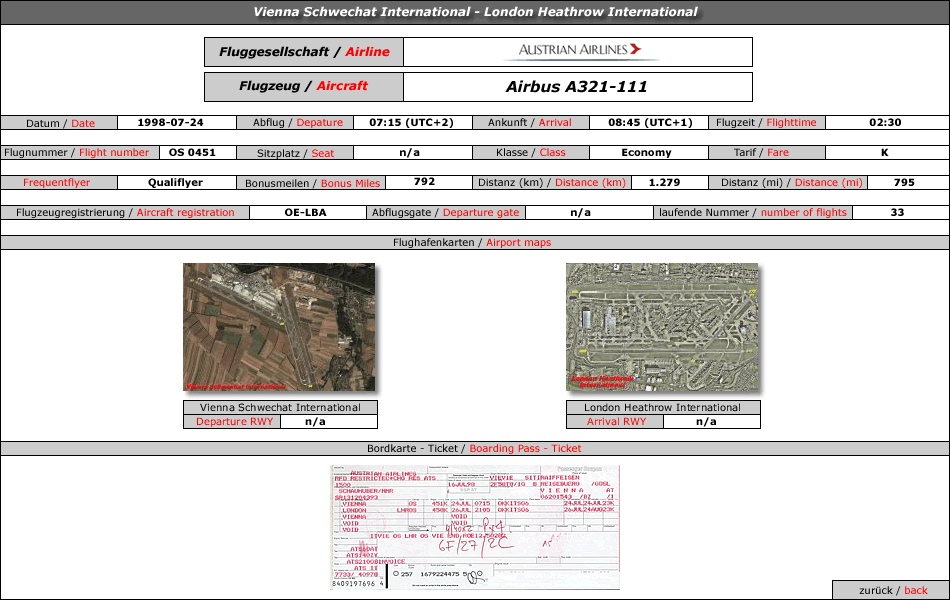This screenshot has width=950, height=600.
Task: Click the fare value K
Action: click(885, 152)
